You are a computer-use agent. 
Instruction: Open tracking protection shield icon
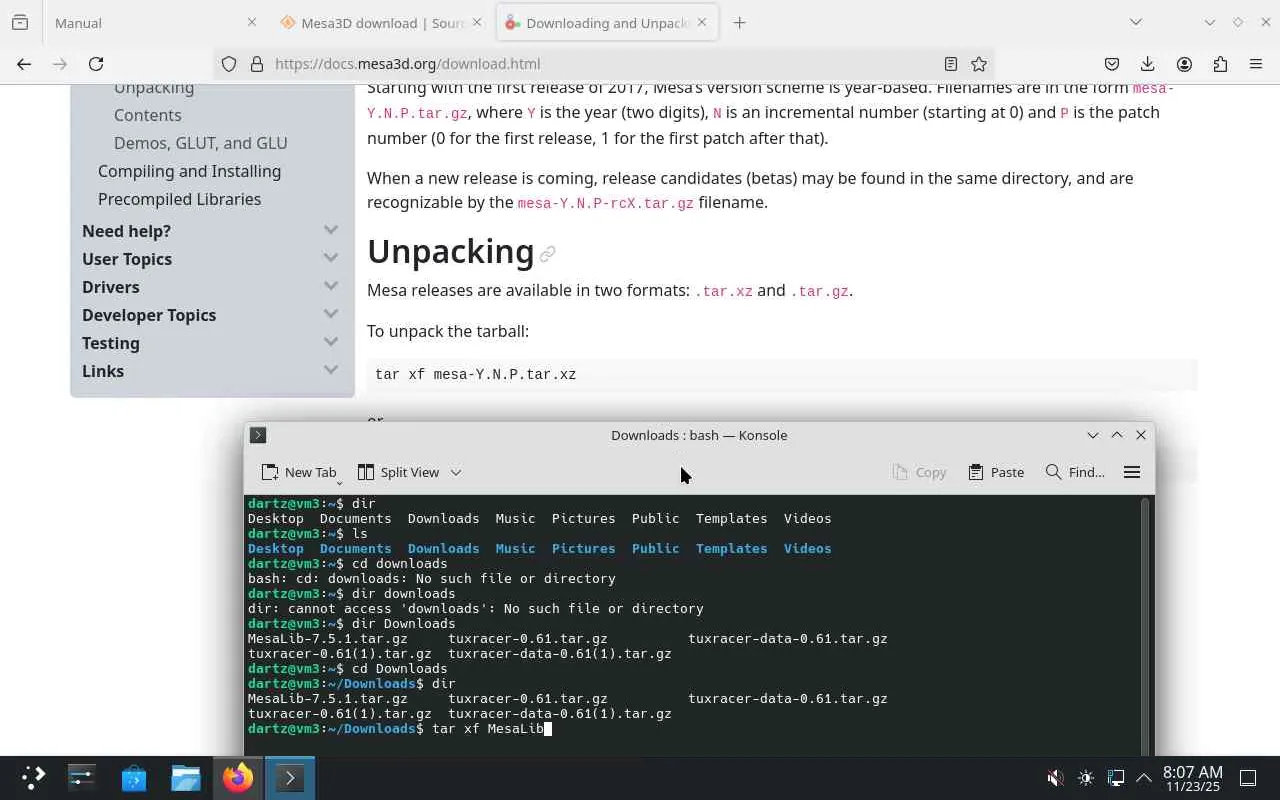click(x=229, y=64)
